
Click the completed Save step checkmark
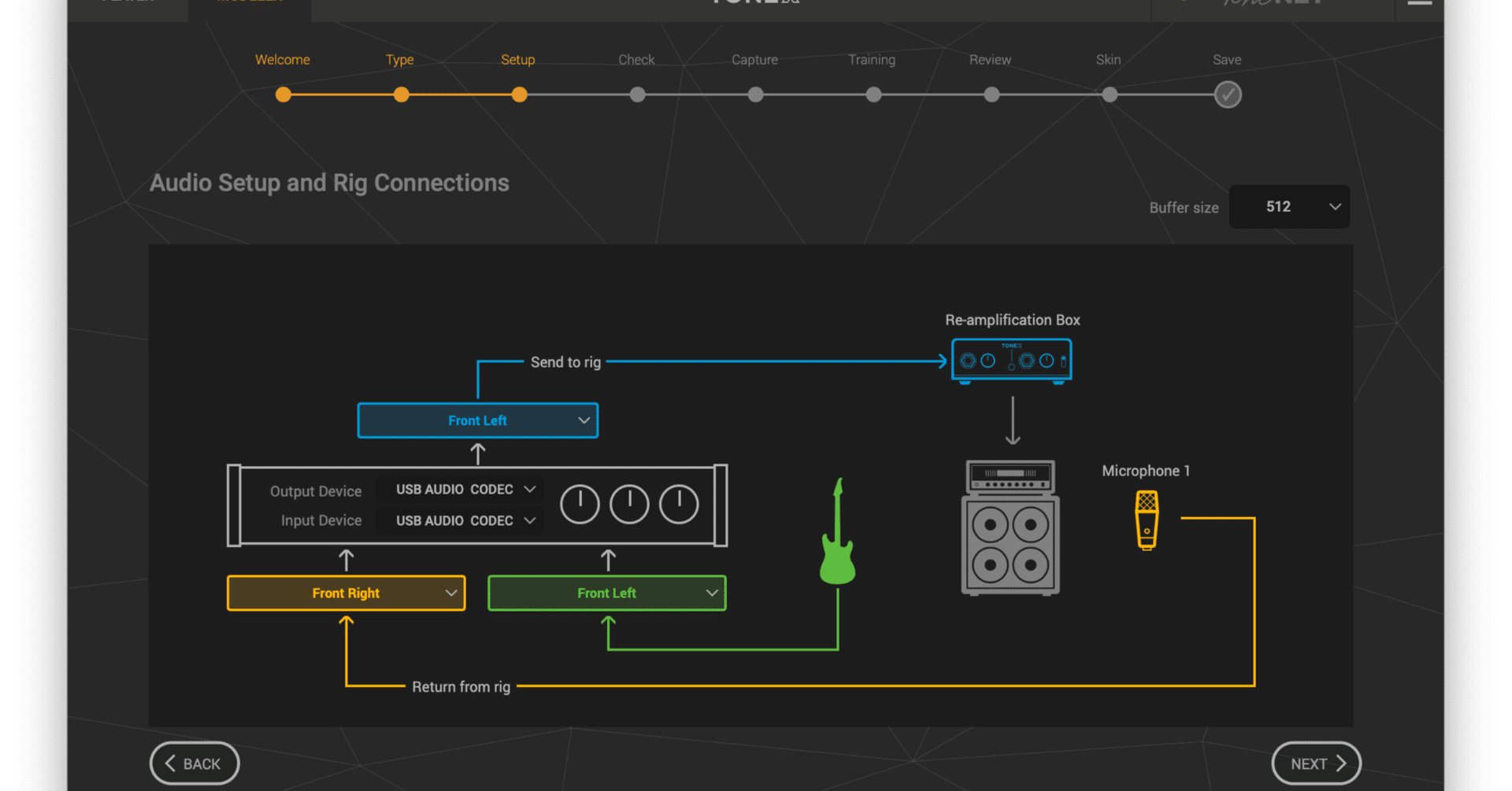tap(1228, 94)
